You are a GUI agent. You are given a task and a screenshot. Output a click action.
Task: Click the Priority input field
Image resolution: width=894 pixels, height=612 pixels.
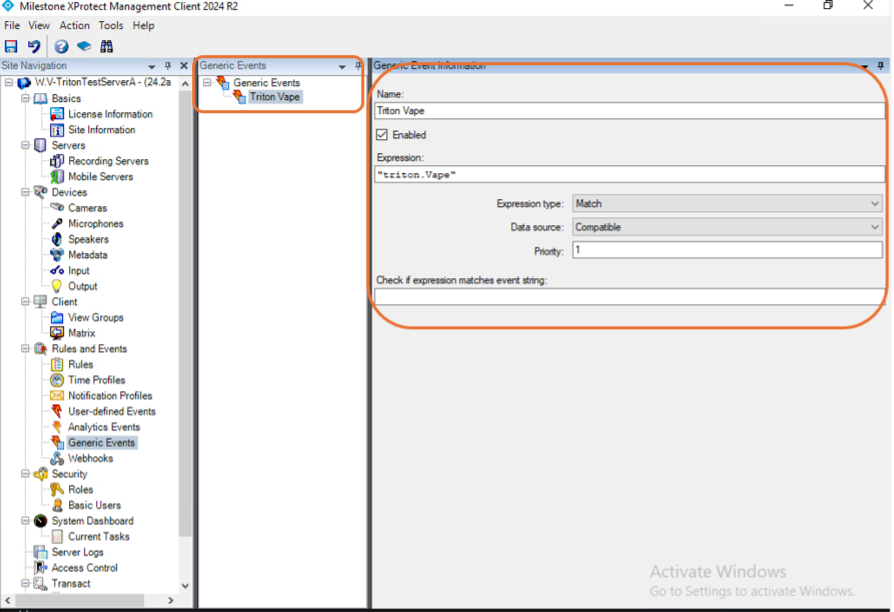[x=727, y=250]
